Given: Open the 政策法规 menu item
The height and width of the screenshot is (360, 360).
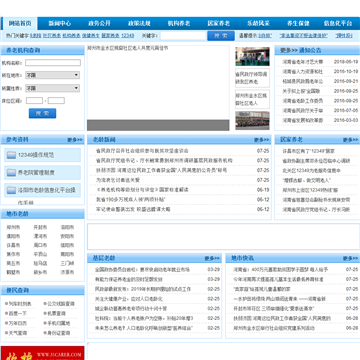Looking at the screenshot, I should [x=139, y=23].
